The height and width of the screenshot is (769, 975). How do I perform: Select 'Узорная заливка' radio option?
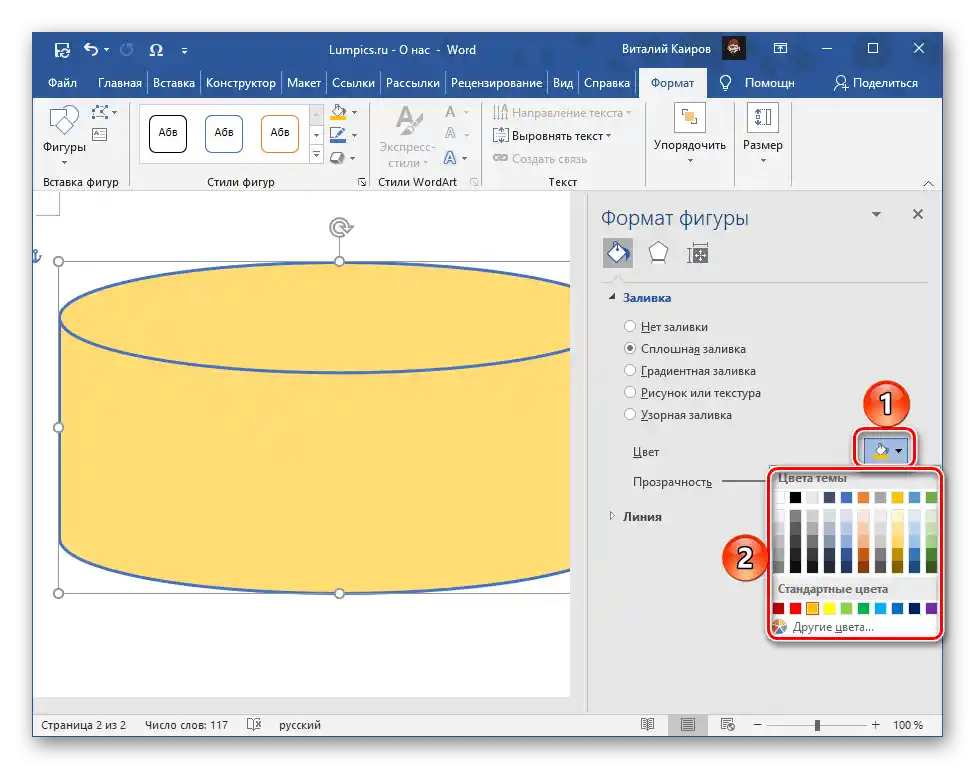[x=630, y=414]
